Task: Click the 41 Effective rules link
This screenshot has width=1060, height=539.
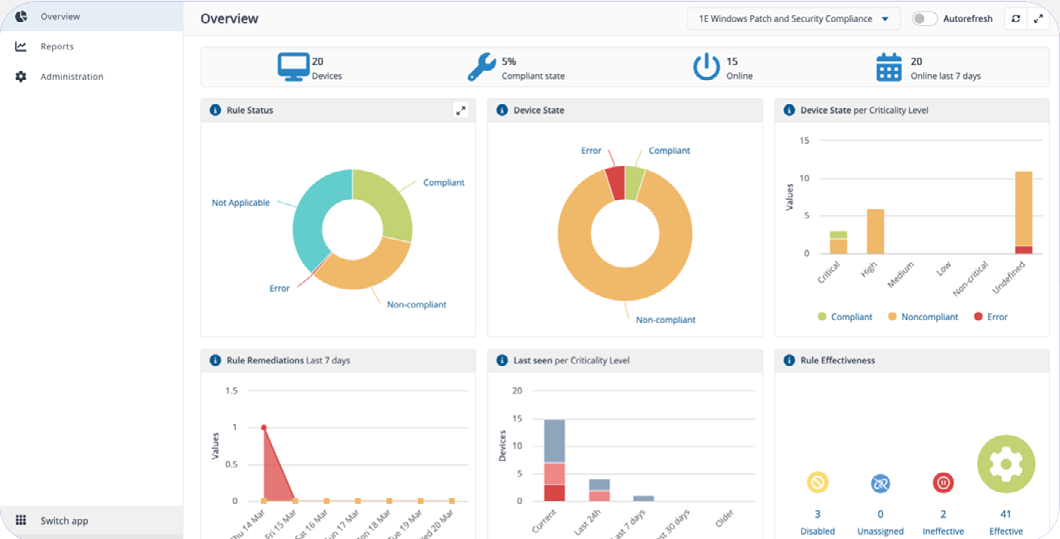Action: coord(1007,515)
